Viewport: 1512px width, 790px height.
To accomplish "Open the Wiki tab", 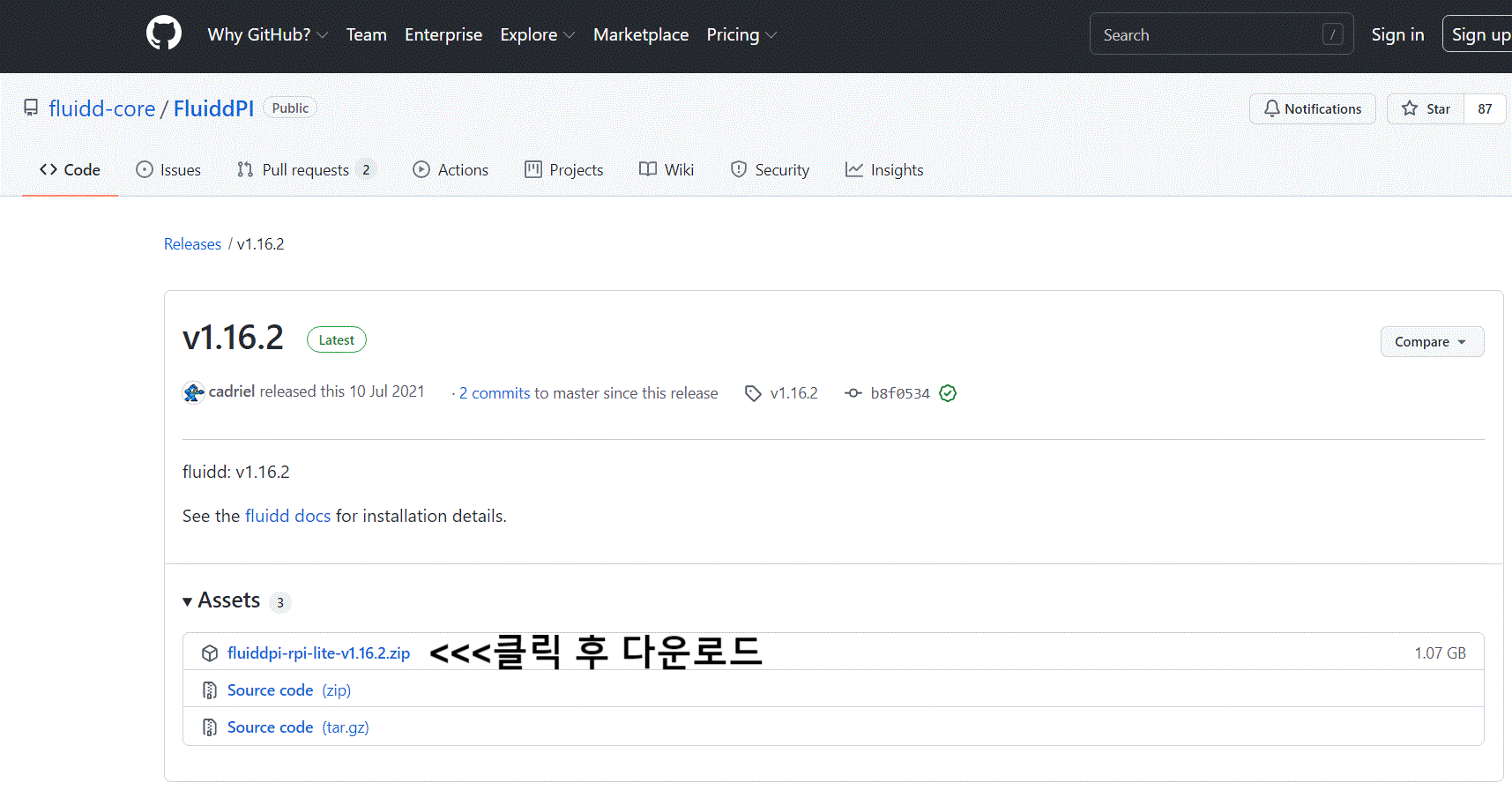I will [x=667, y=170].
